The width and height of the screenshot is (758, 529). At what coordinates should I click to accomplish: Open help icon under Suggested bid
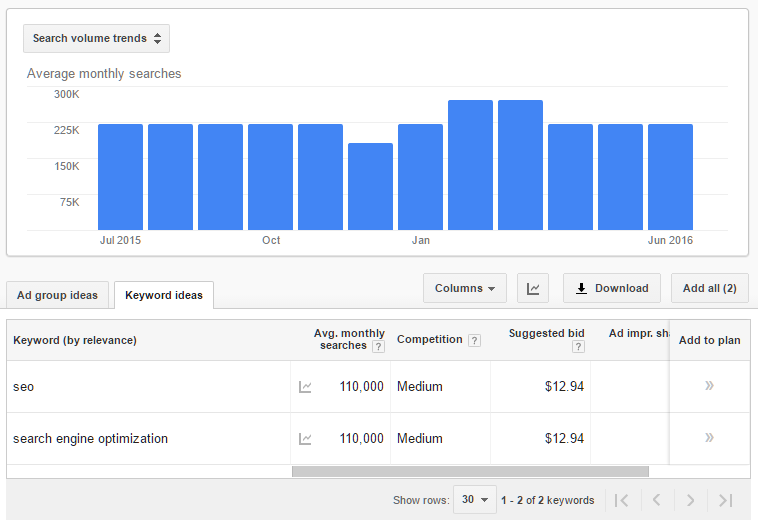coord(578,347)
